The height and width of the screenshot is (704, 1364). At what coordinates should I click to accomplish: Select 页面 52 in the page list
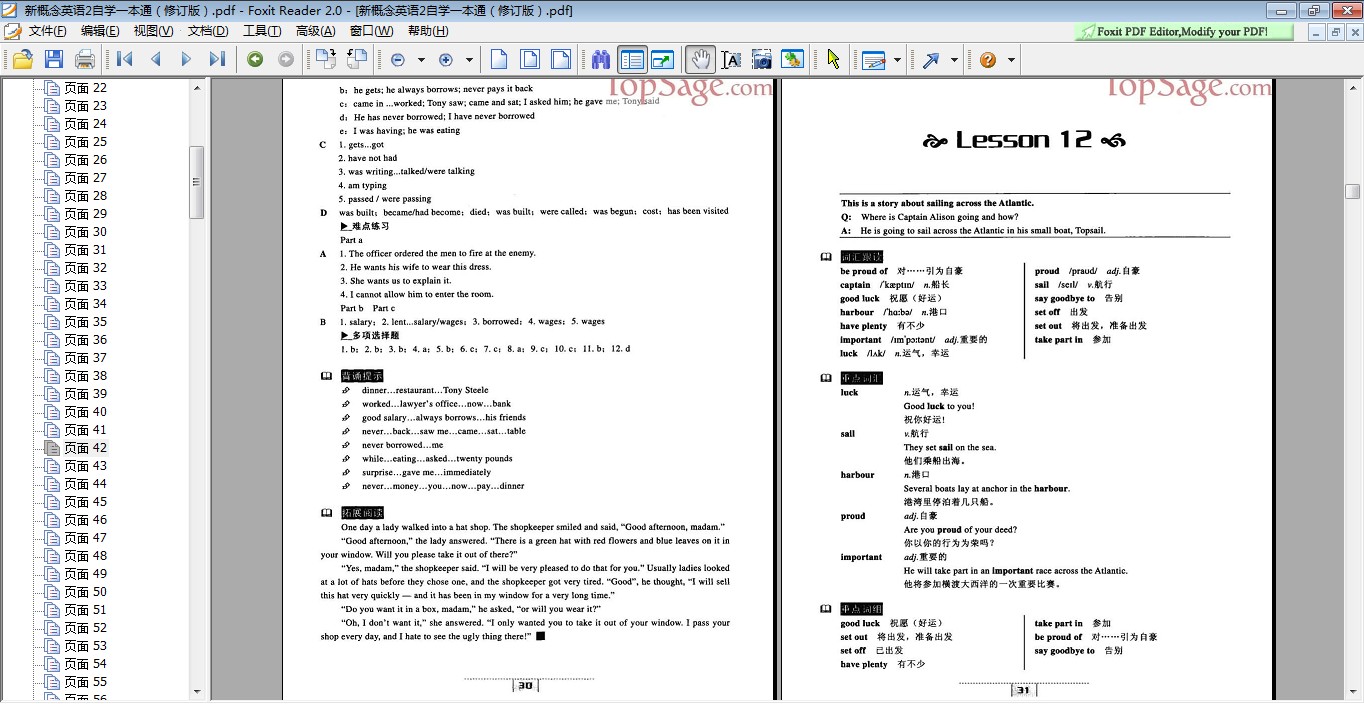pos(85,628)
